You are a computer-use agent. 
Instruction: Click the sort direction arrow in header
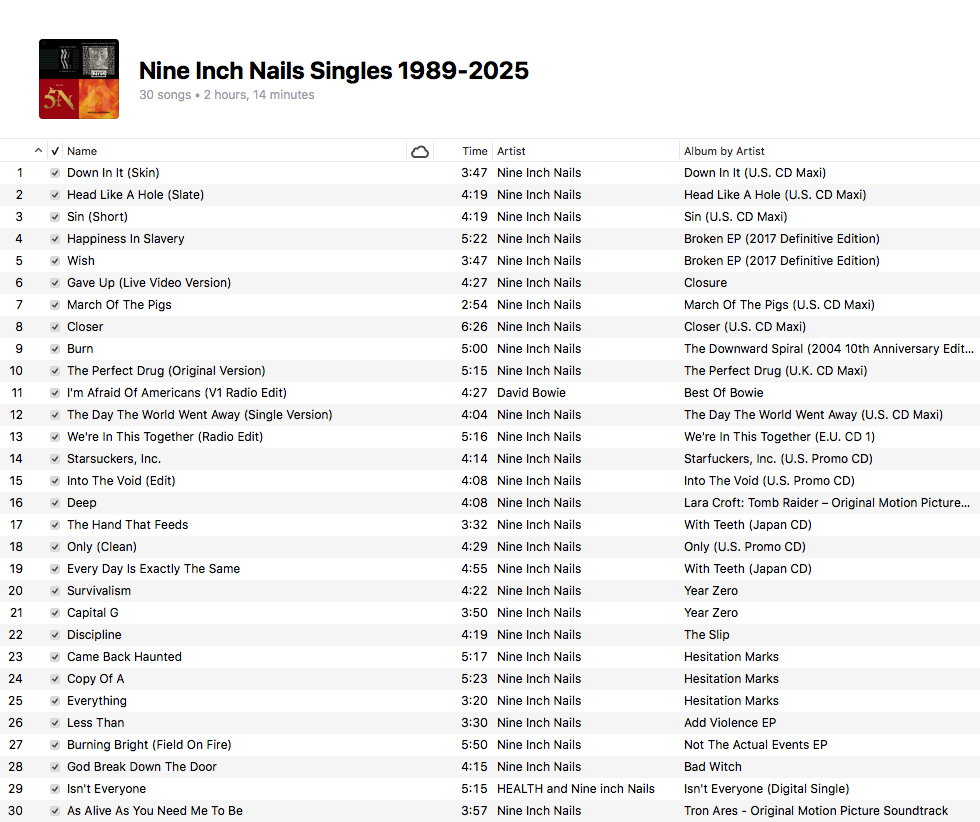[39, 151]
